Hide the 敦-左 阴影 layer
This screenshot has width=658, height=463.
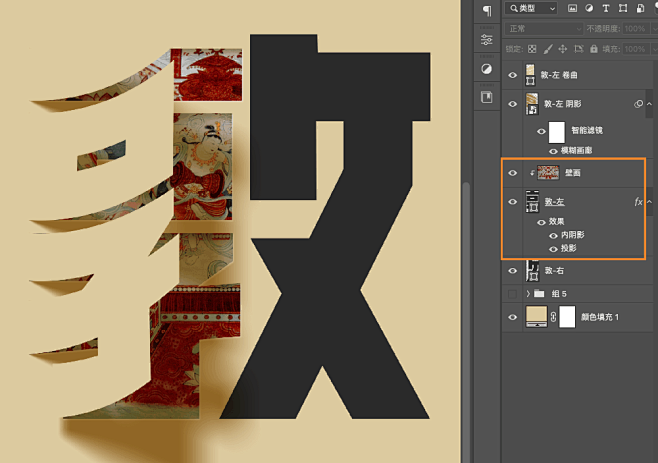(512, 104)
